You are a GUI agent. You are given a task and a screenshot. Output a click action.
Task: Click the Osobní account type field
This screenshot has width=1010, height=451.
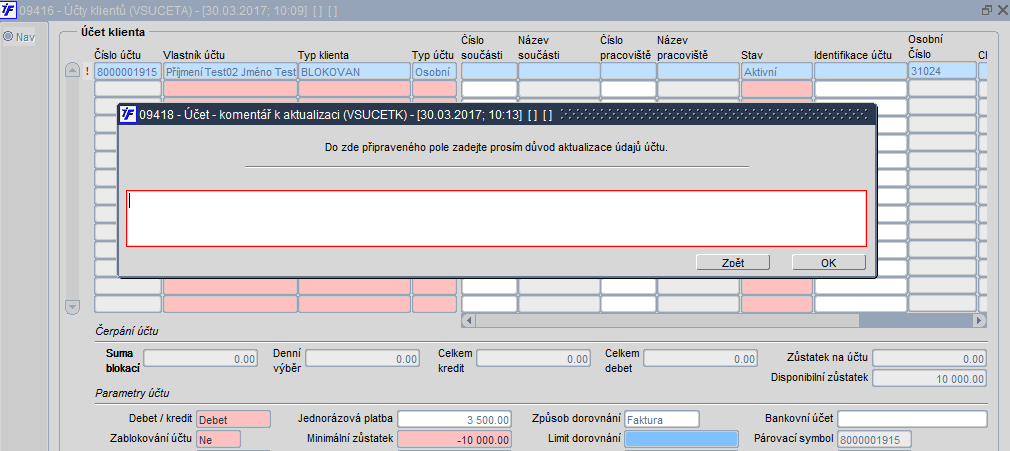tap(434, 72)
